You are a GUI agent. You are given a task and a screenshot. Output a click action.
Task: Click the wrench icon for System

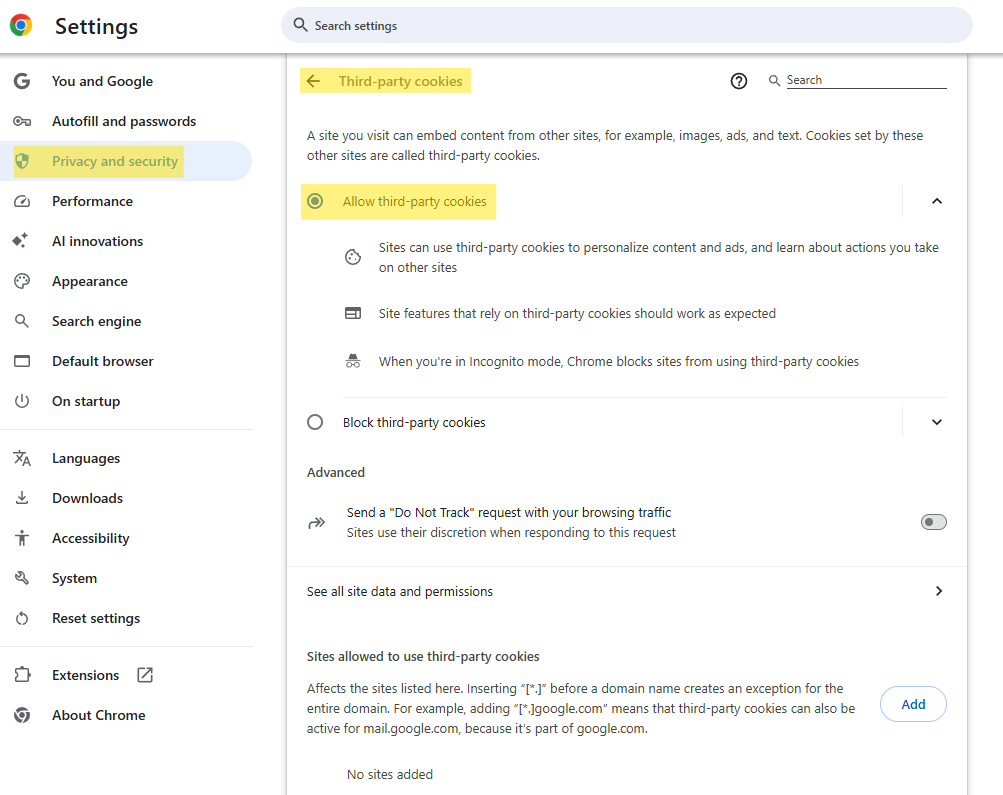(22, 578)
